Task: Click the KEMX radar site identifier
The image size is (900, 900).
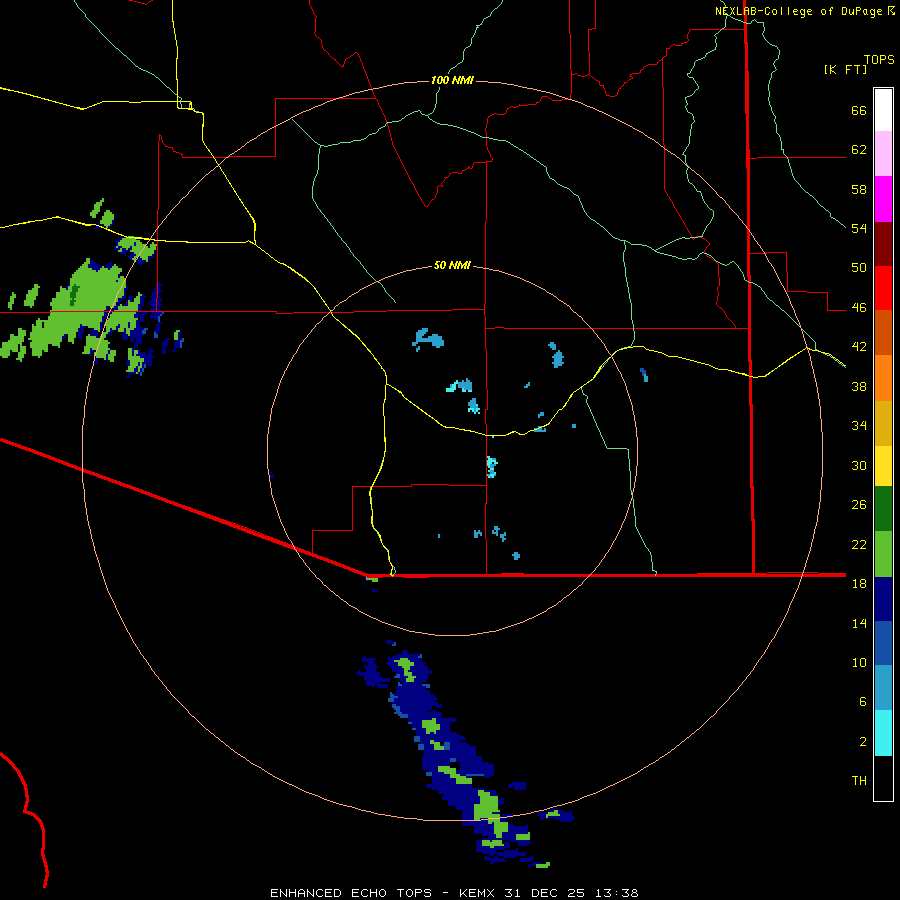Action: point(479,893)
